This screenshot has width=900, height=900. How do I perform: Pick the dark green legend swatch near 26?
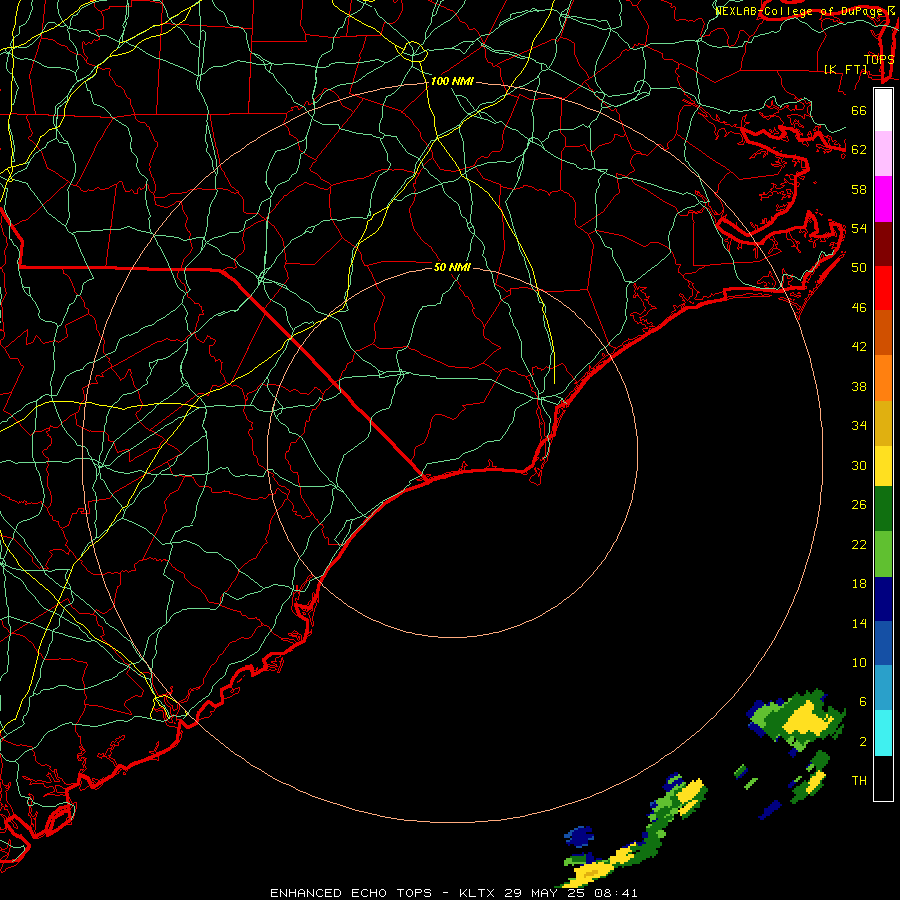click(883, 509)
